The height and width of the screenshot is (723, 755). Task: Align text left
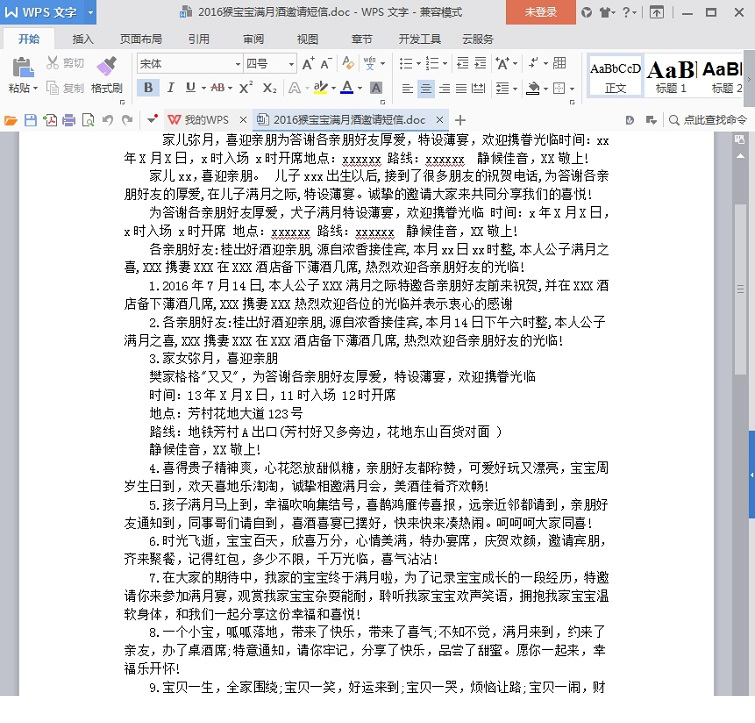[407, 89]
